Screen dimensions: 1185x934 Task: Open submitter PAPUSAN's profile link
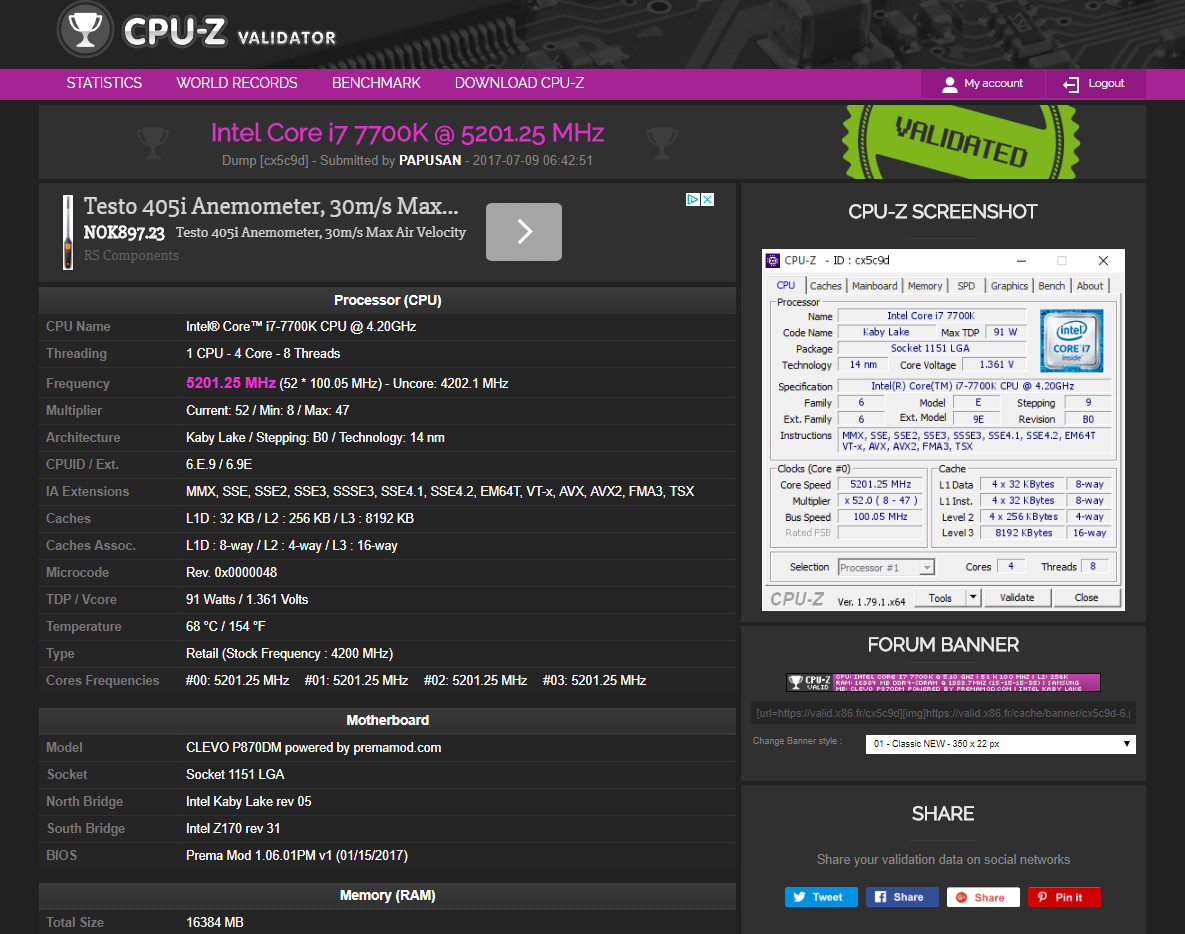(x=430, y=160)
